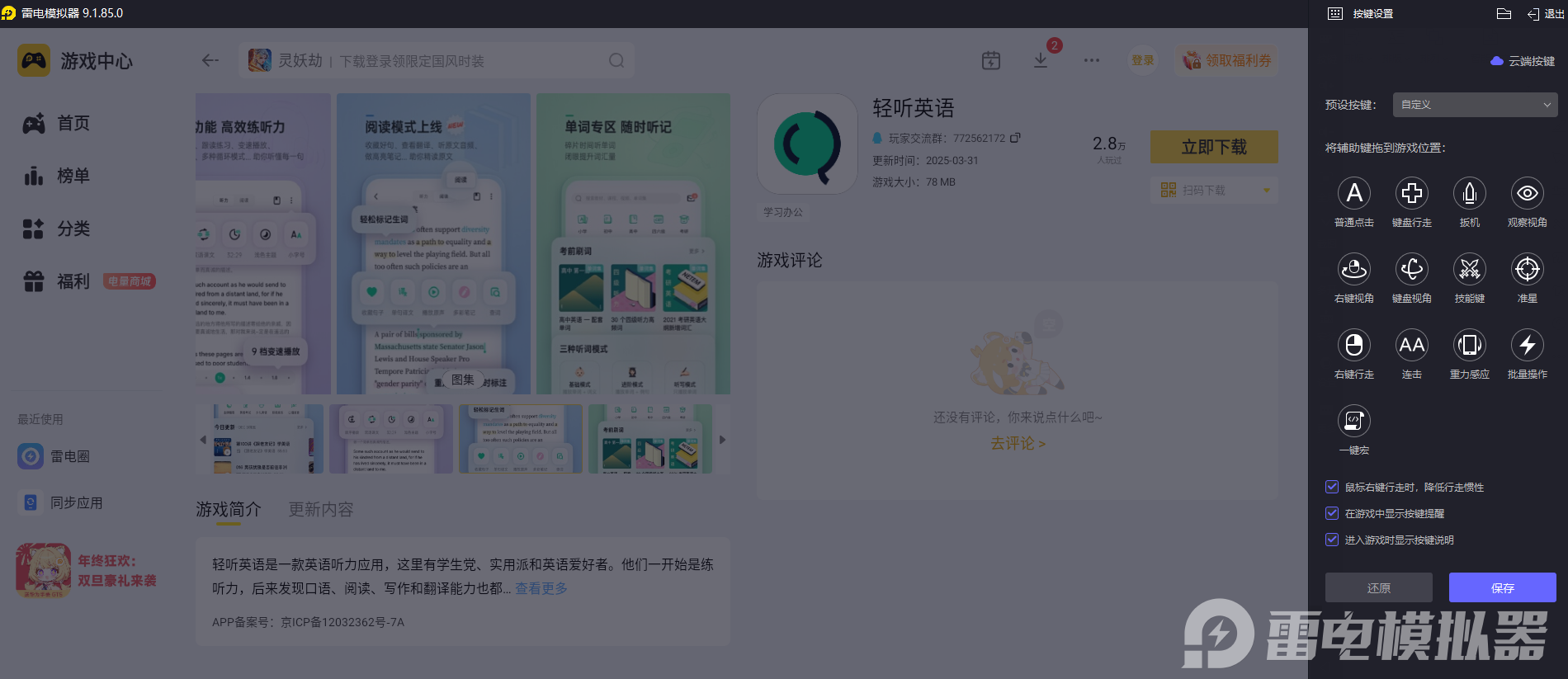Click the 学习办公 category tag
This screenshot has width=1568, height=679.
(783, 212)
